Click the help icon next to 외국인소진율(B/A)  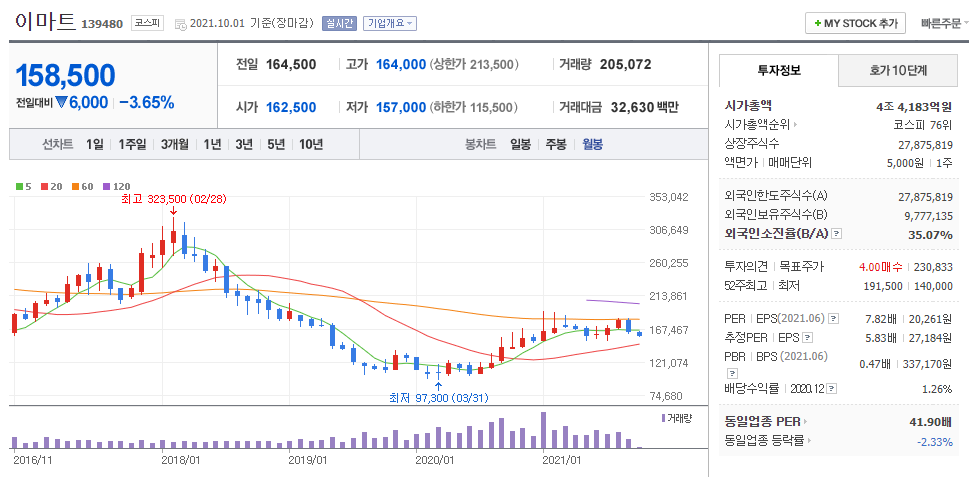(x=837, y=234)
